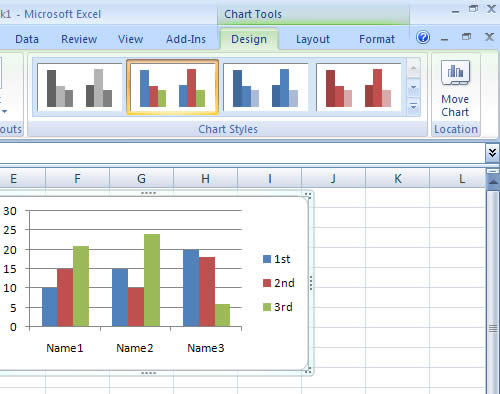
Task: Click the 3rd legend entry
Action: 278,307
